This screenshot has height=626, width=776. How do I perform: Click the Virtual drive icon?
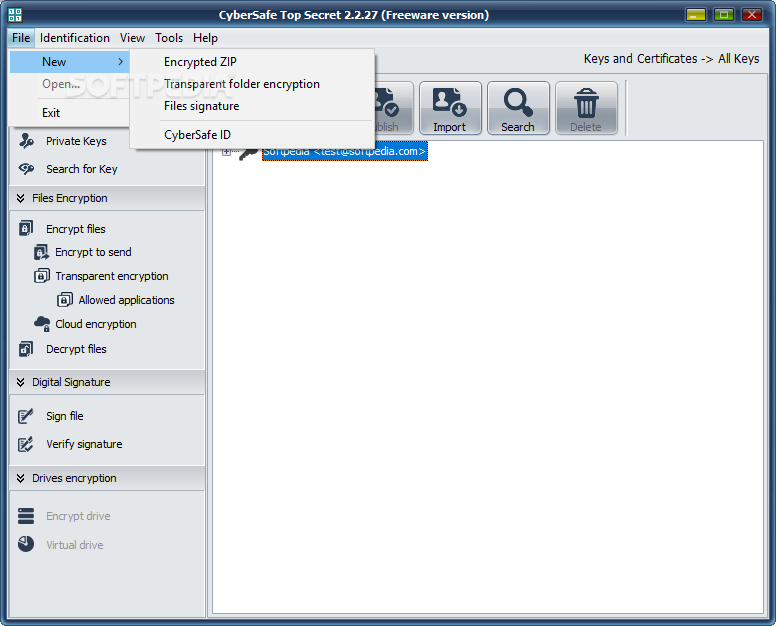coord(26,544)
